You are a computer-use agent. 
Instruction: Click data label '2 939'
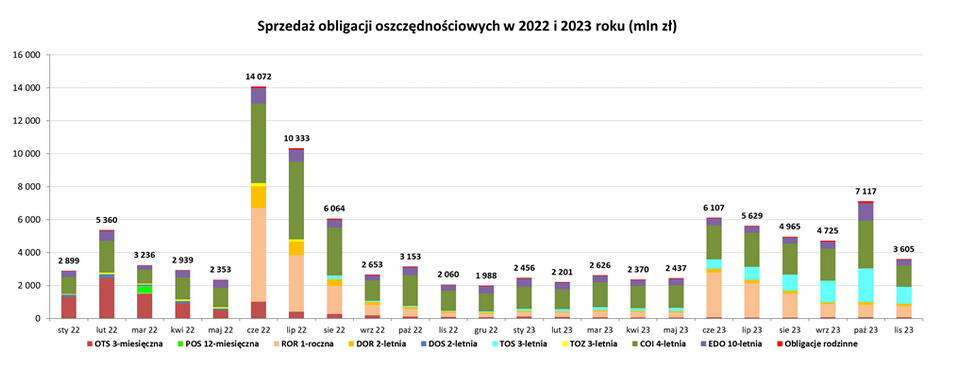point(182,260)
